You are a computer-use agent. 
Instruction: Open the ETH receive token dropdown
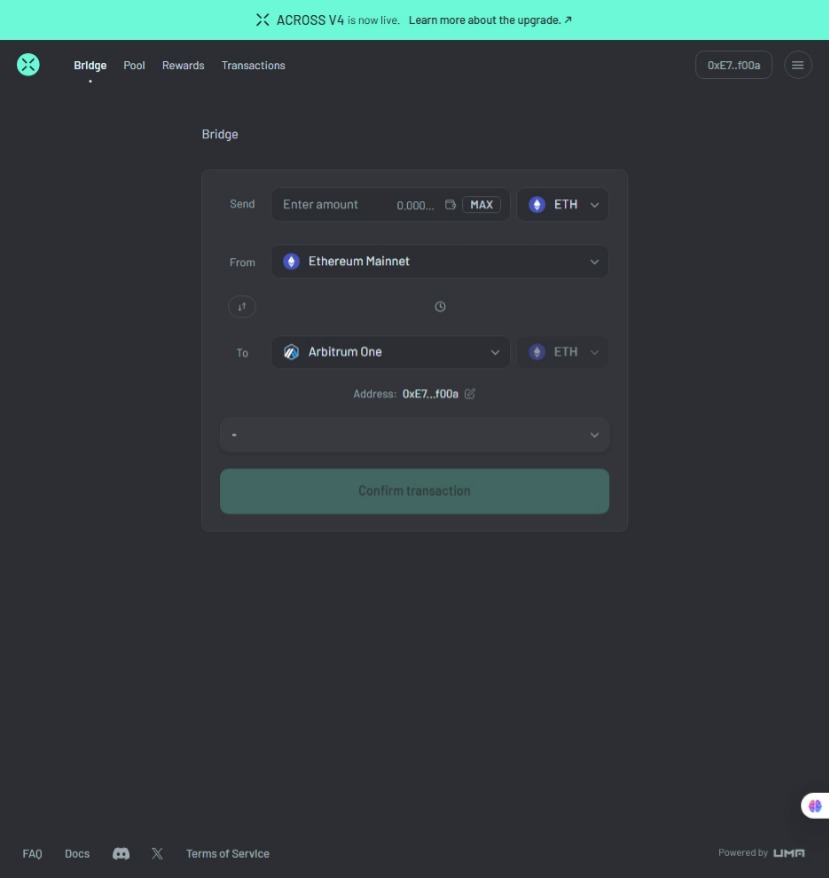click(x=562, y=352)
